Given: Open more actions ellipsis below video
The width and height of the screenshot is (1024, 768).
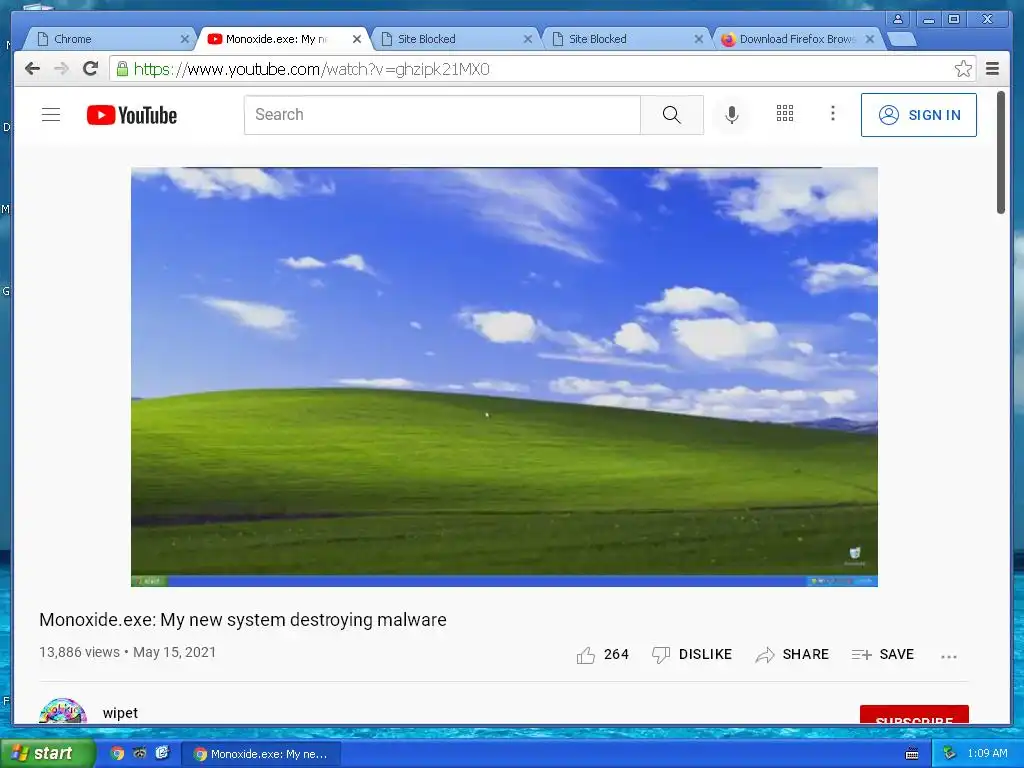Looking at the screenshot, I should [x=948, y=656].
